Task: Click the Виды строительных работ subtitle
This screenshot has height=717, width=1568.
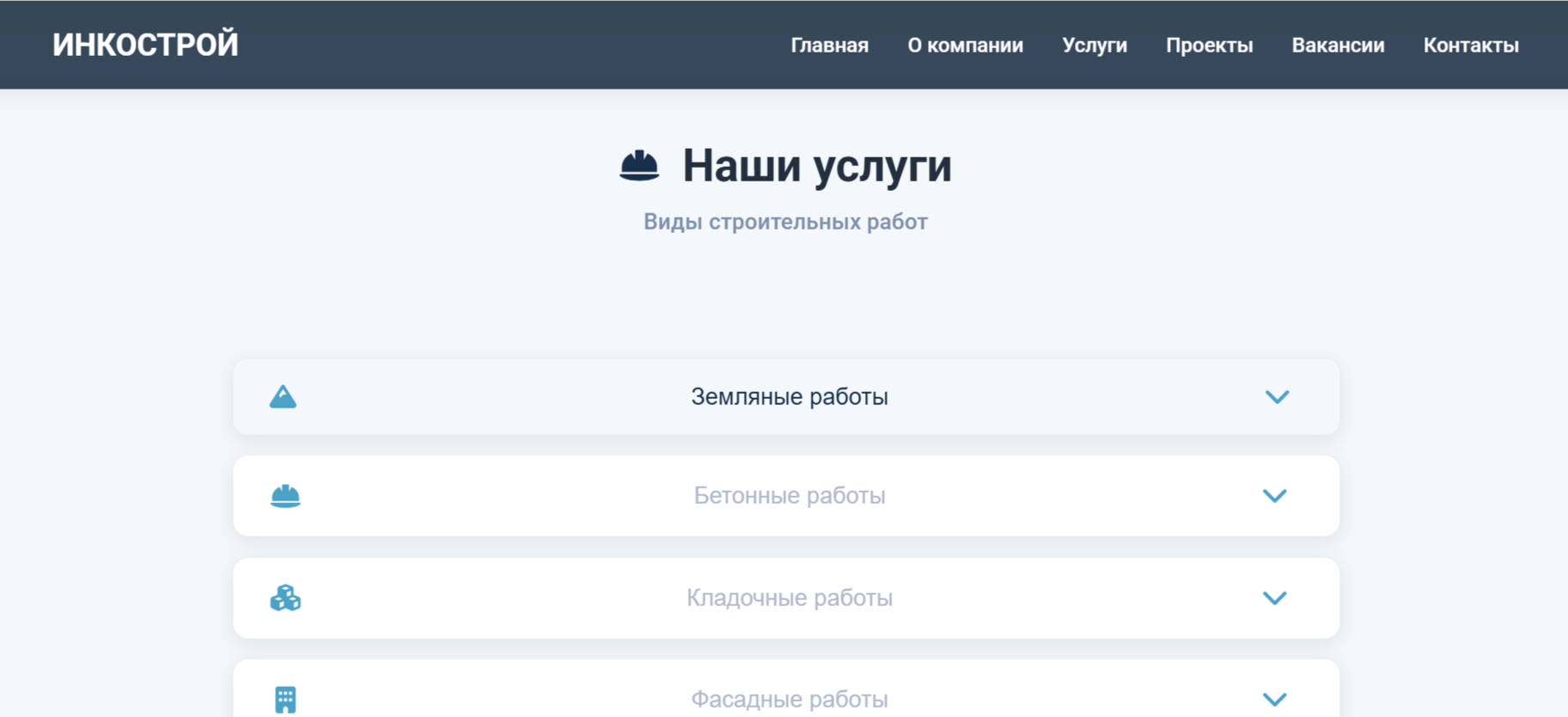Action: click(x=785, y=222)
